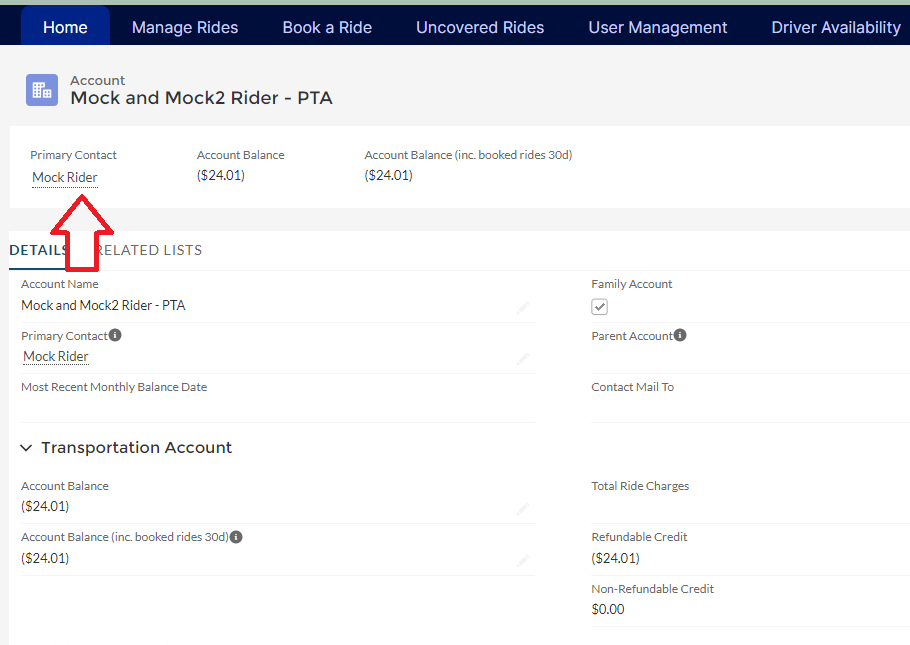Screen dimensions: 910x645
Task: Select the Details tab
Action: pos(36,250)
